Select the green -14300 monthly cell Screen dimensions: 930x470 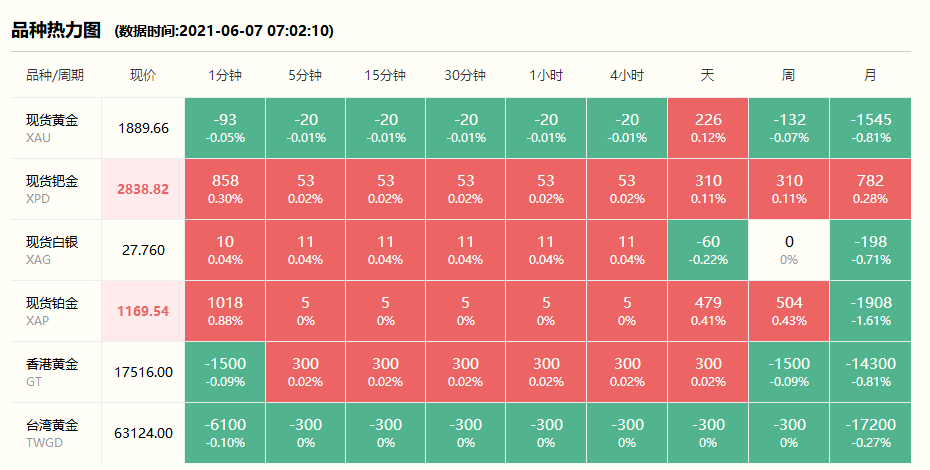click(x=870, y=372)
